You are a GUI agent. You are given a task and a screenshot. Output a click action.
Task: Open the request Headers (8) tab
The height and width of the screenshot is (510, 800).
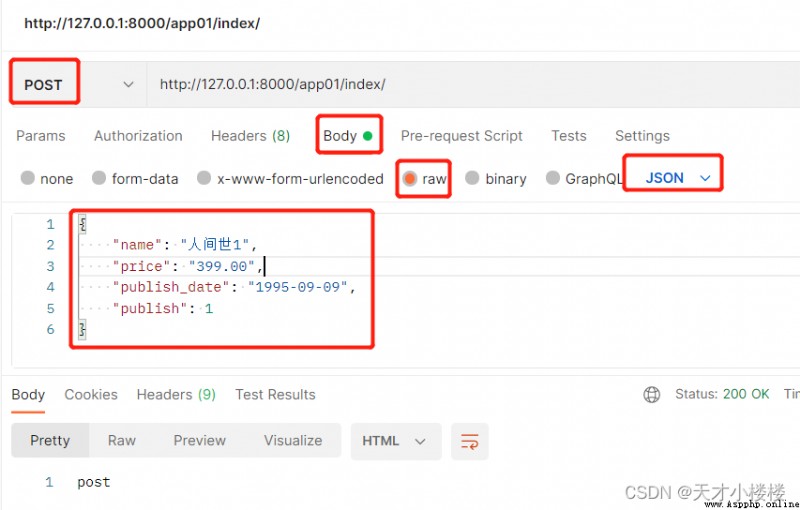click(251, 136)
